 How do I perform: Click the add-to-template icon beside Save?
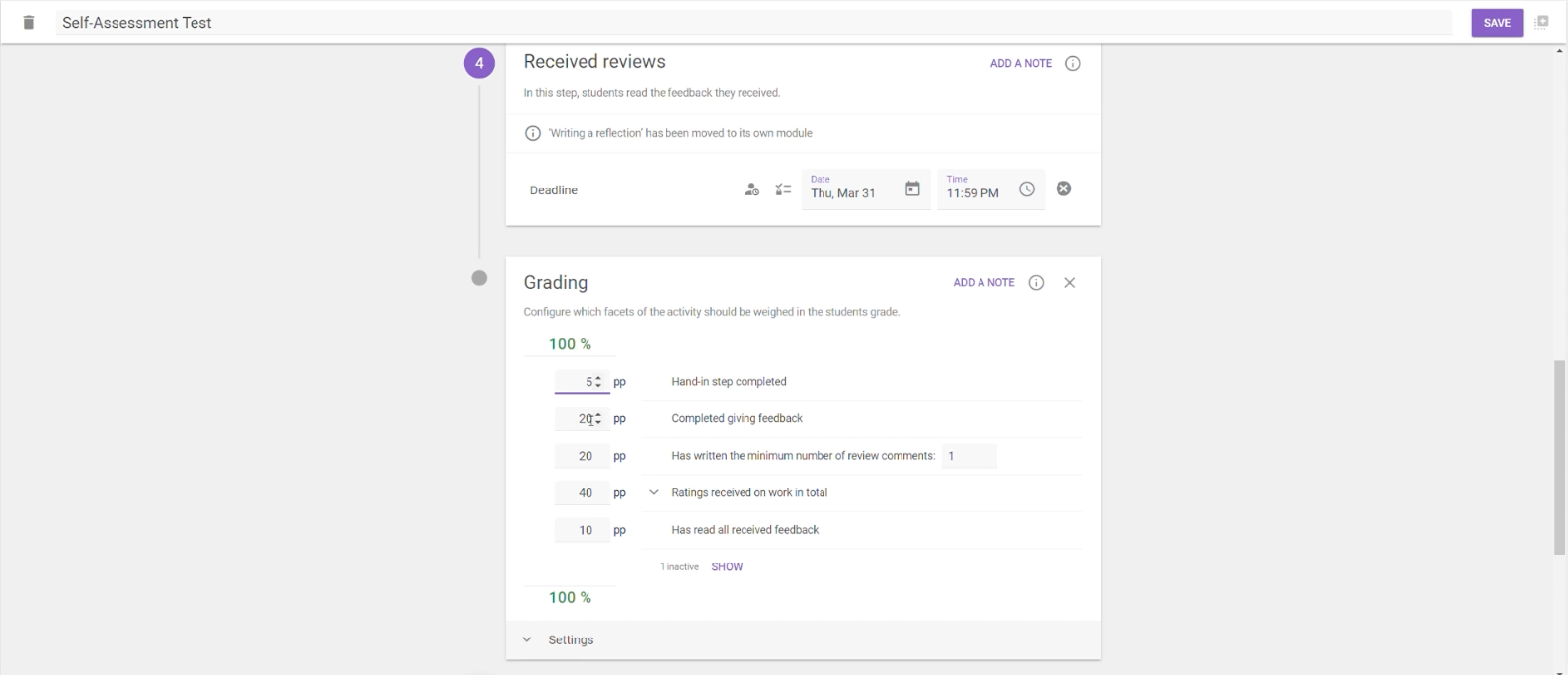pyautogui.click(x=1541, y=22)
